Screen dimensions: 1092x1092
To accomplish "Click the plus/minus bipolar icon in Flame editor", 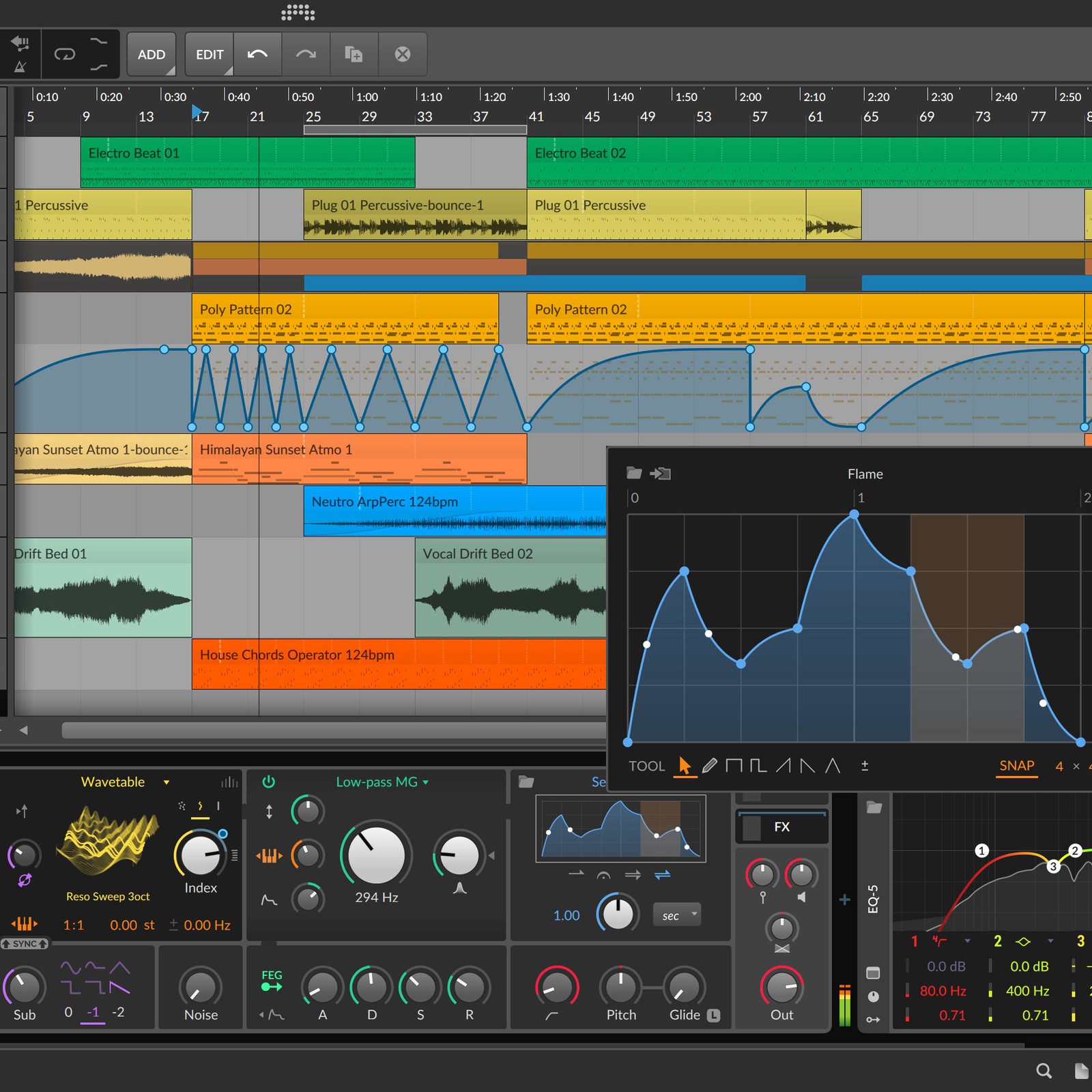I will click(865, 766).
